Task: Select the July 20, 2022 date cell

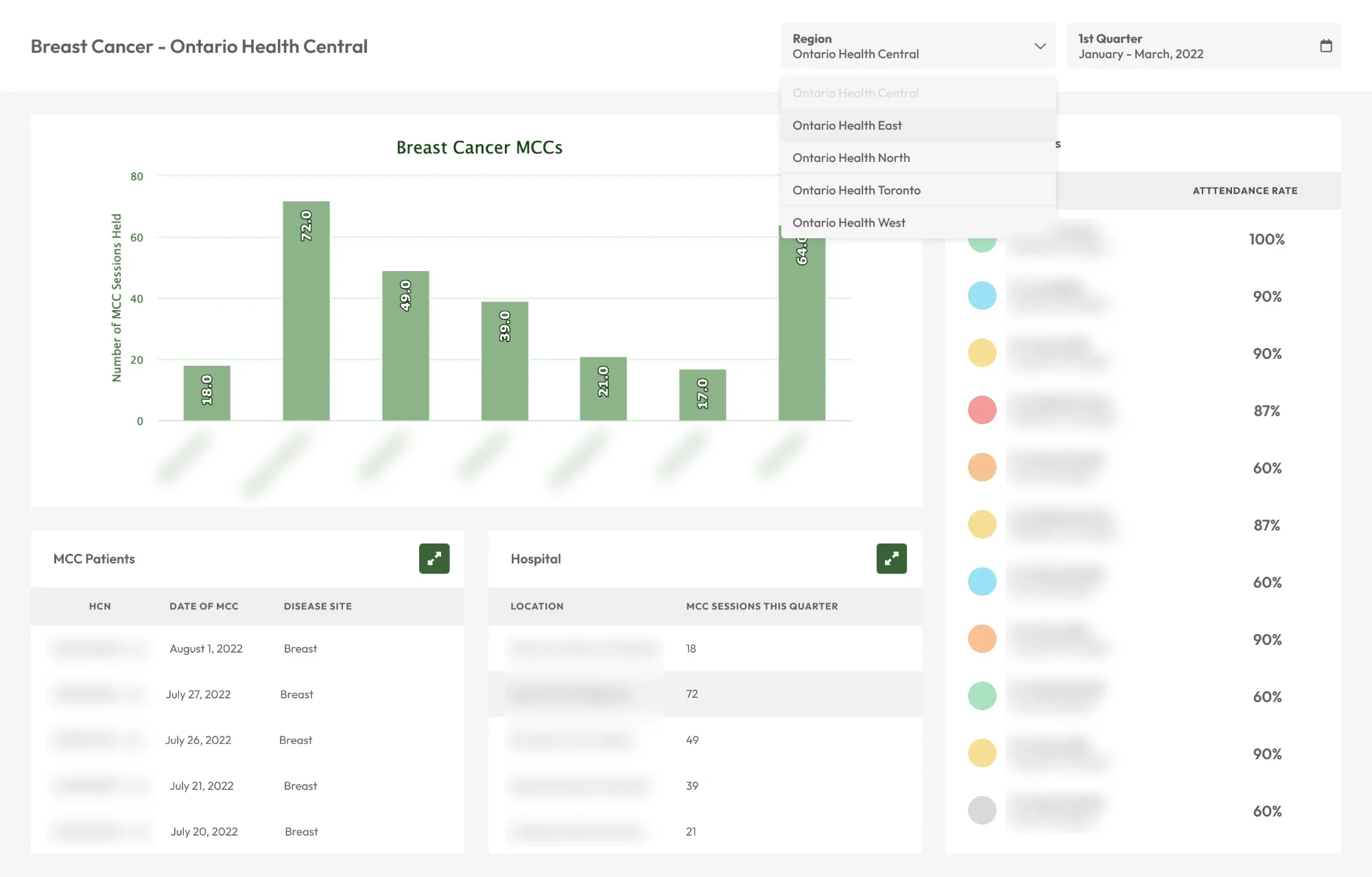Action: pos(204,832)
